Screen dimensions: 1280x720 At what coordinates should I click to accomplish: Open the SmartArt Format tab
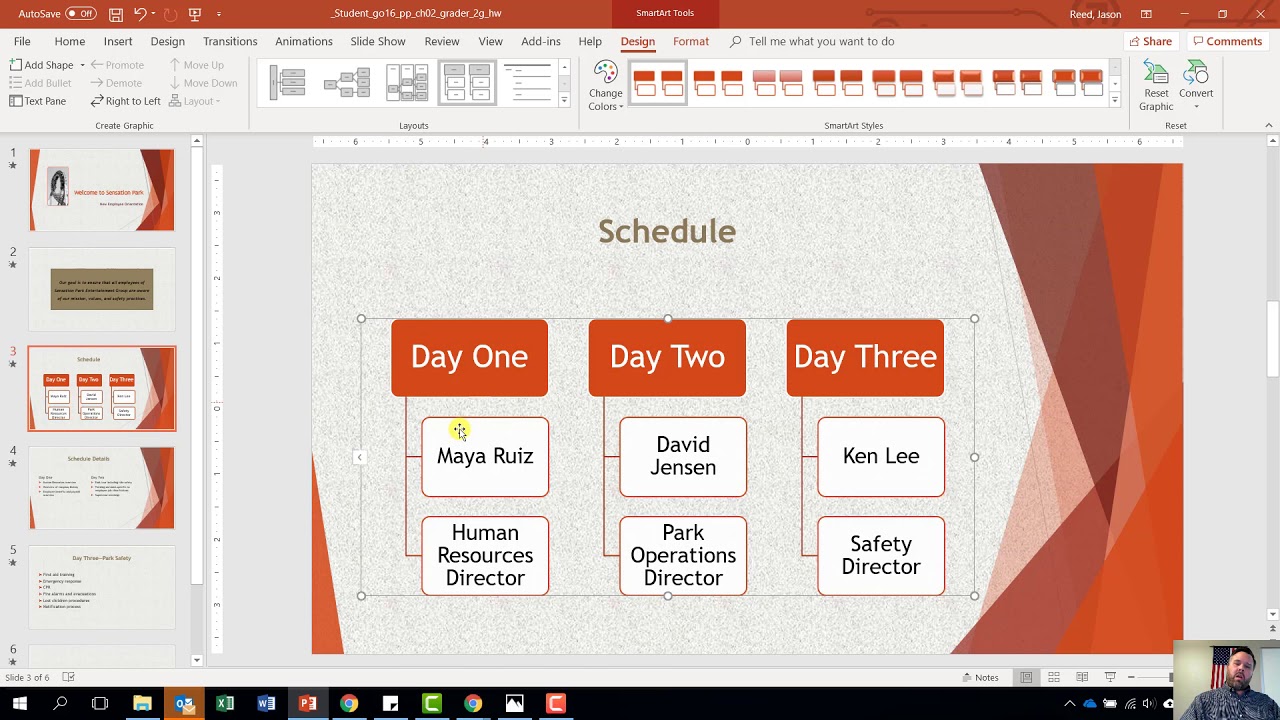tap(691, 41)
